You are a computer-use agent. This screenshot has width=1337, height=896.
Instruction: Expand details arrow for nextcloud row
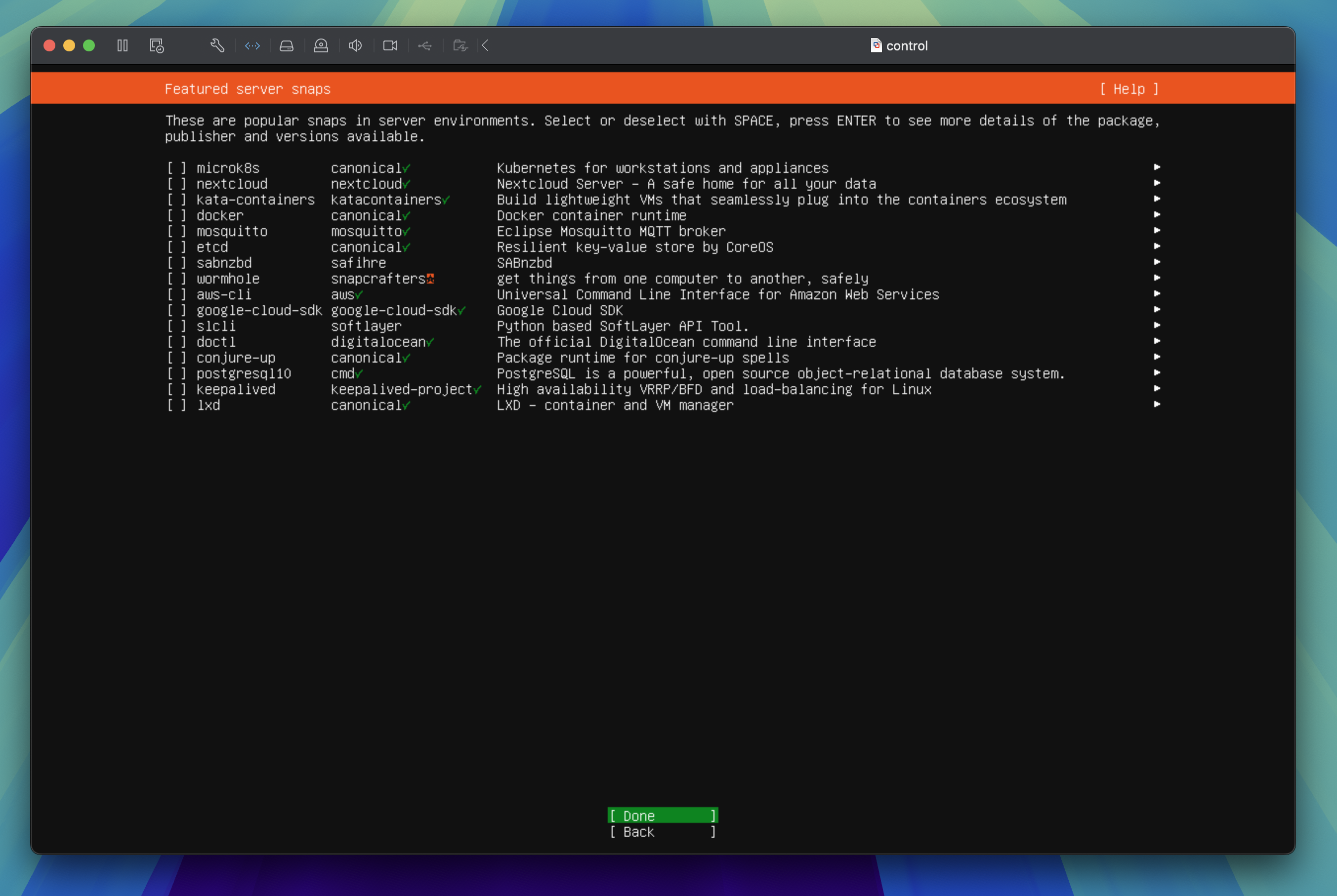(x=1156, y=183)
